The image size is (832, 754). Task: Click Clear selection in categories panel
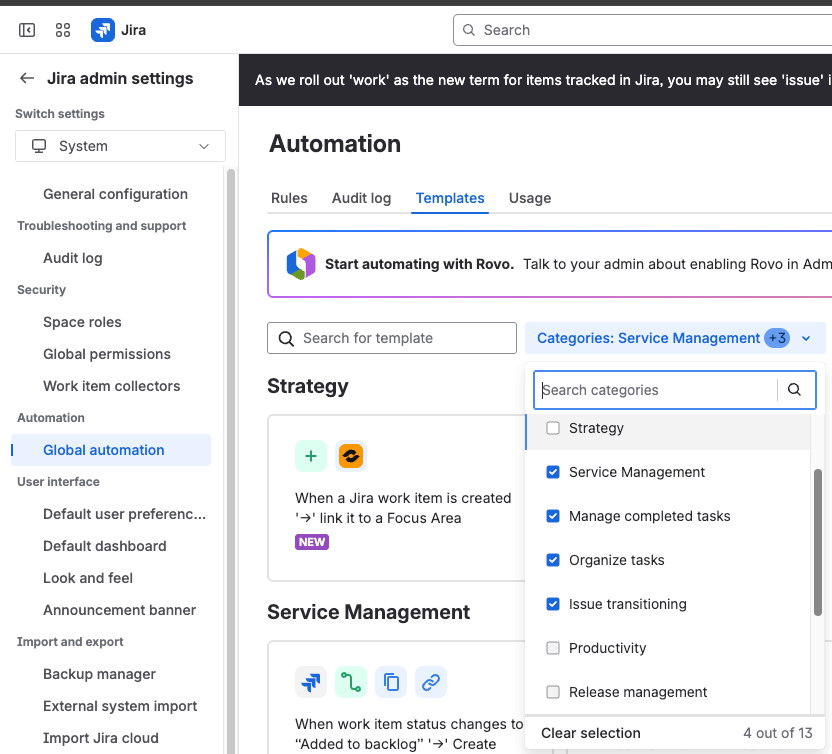coord(591,733)
